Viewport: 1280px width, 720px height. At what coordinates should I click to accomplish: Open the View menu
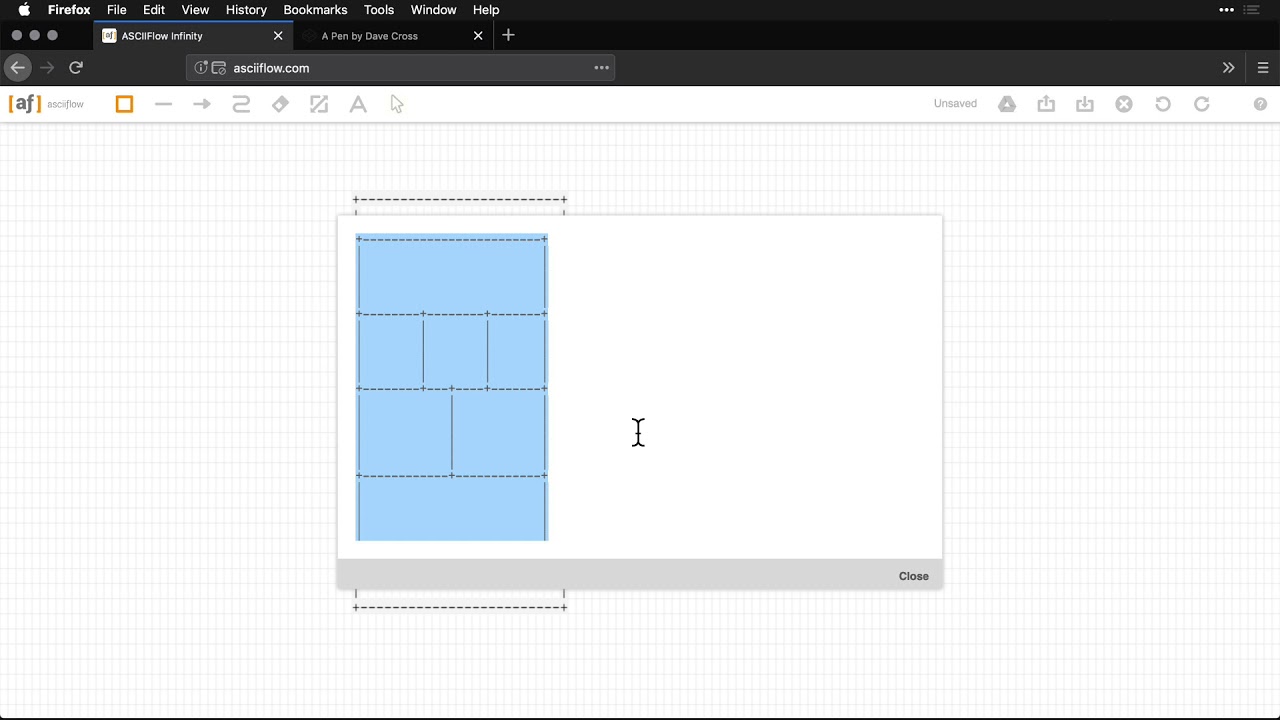pos(195,10)
